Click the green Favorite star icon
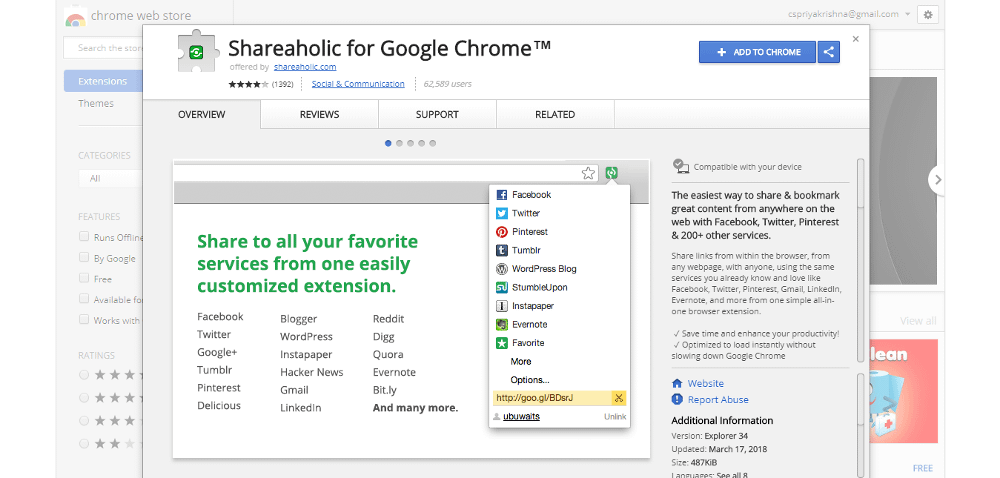The height and width of the screenshot is (478, 1000). coord(501,343)
